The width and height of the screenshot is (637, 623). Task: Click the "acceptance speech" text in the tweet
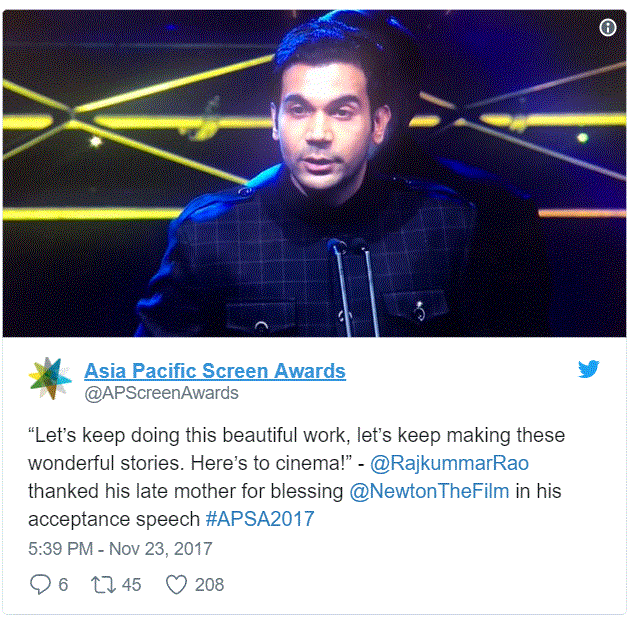tap(114, 519)
